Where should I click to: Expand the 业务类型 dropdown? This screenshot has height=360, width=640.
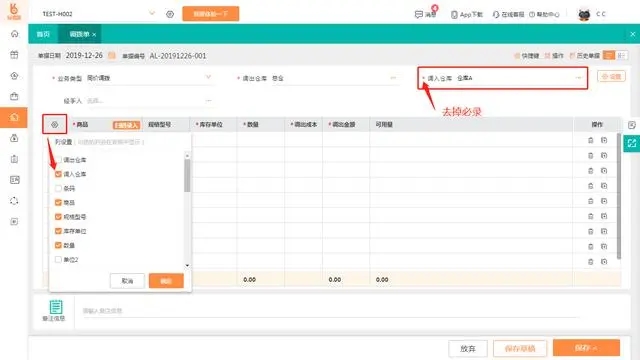(x=149, y=78)
